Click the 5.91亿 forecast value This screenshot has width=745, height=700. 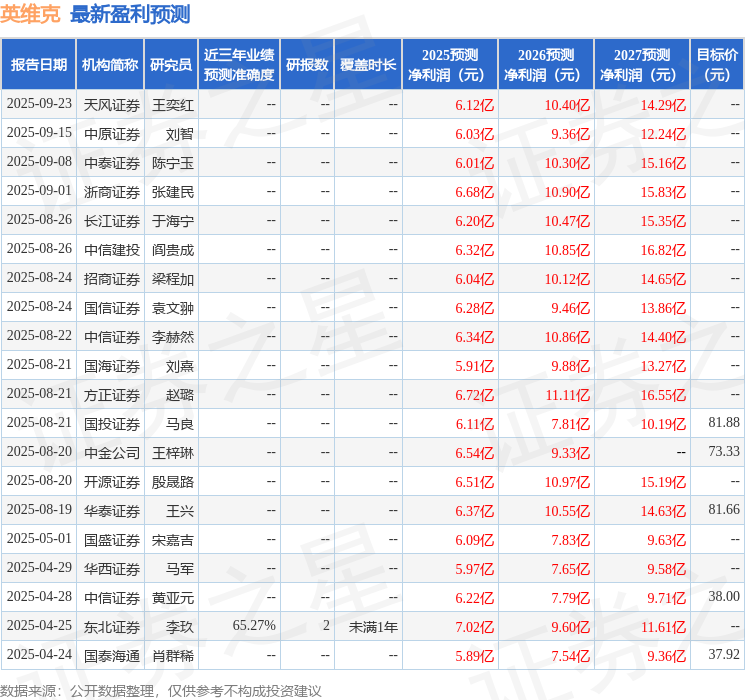[475, 366]
